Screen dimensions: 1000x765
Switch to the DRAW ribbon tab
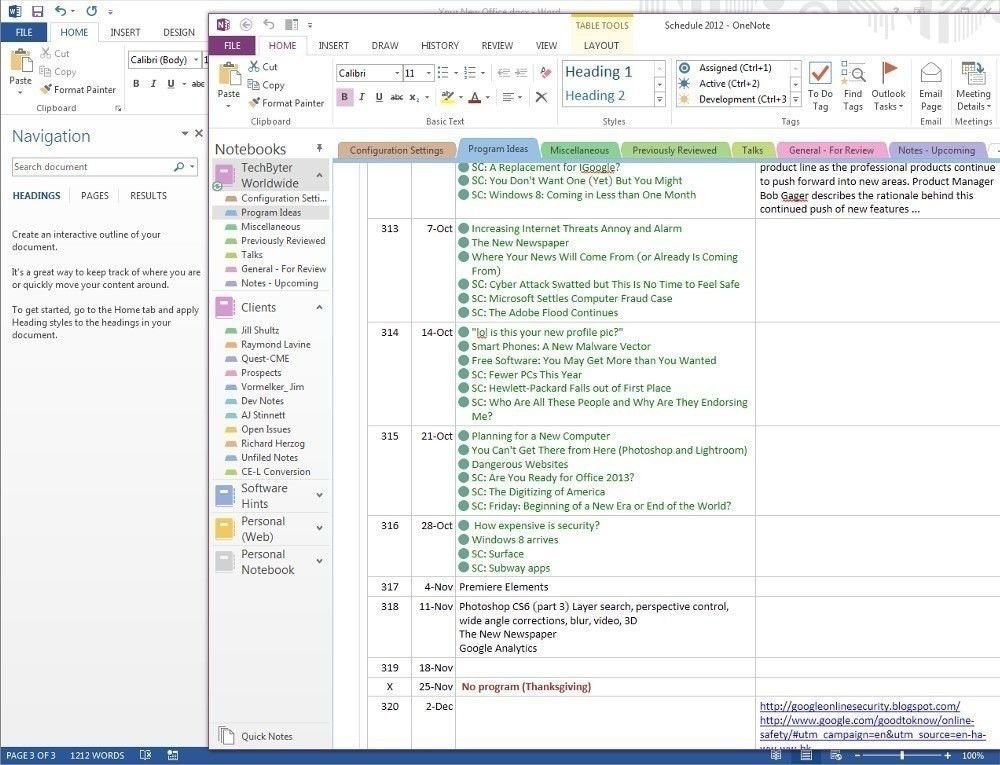point(385,45)
